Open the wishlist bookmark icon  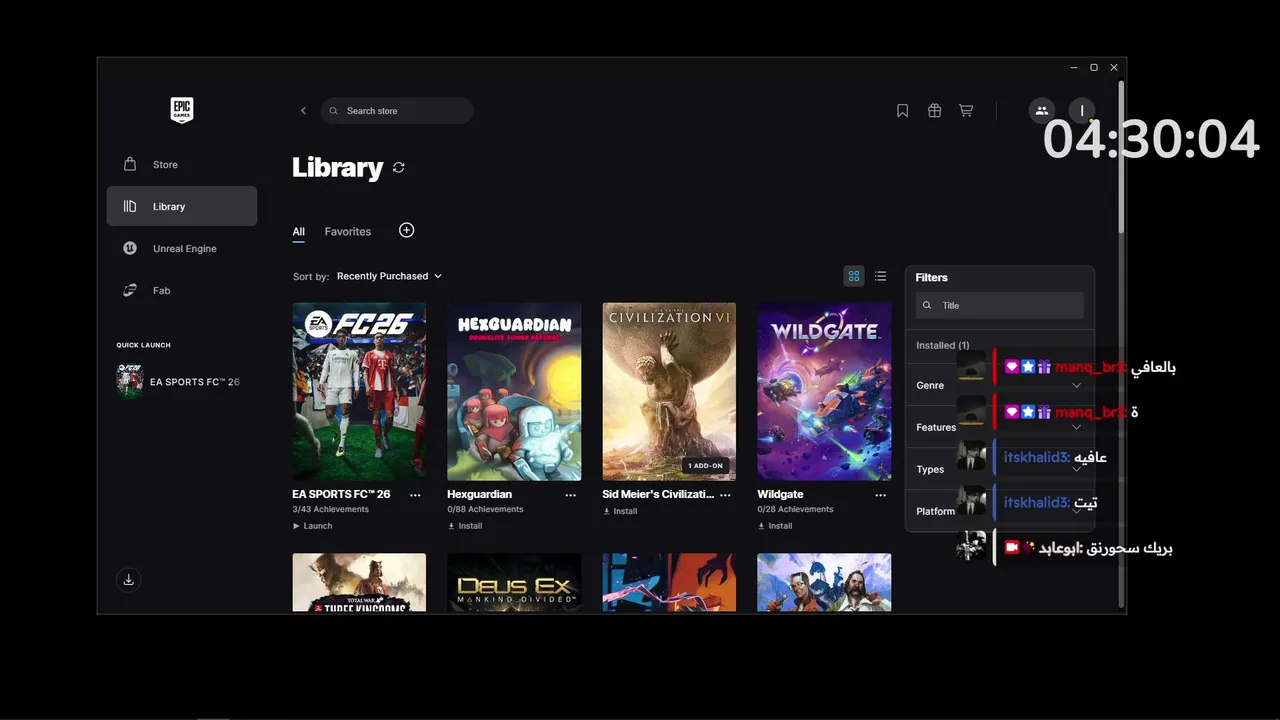point(902,111)
